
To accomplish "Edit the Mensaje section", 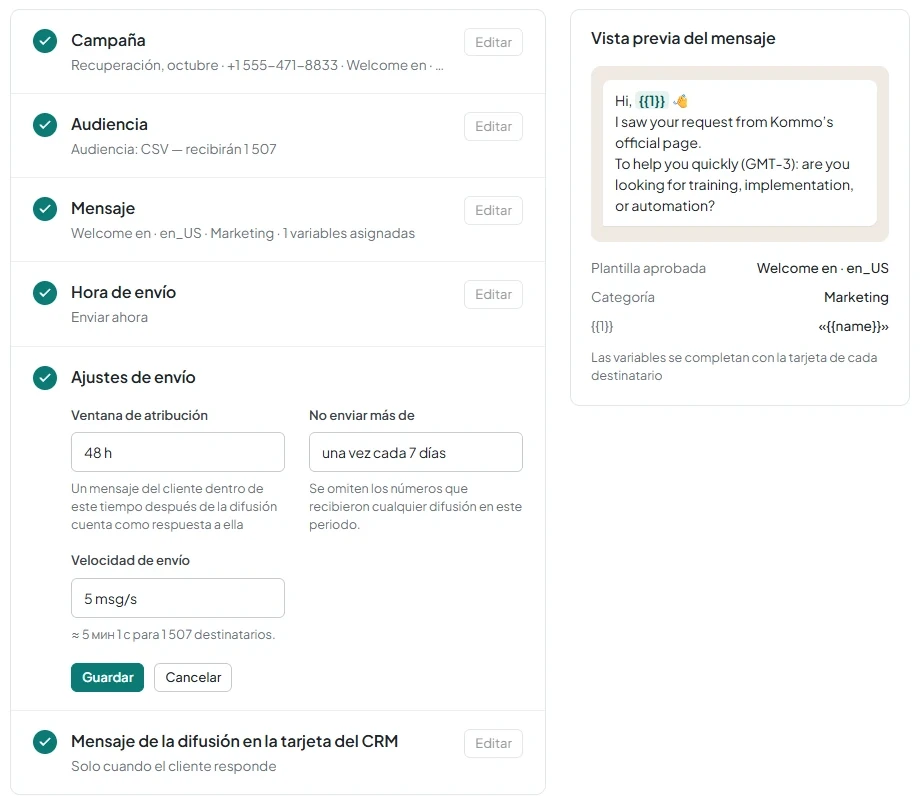I will click(x=493, y=210).
